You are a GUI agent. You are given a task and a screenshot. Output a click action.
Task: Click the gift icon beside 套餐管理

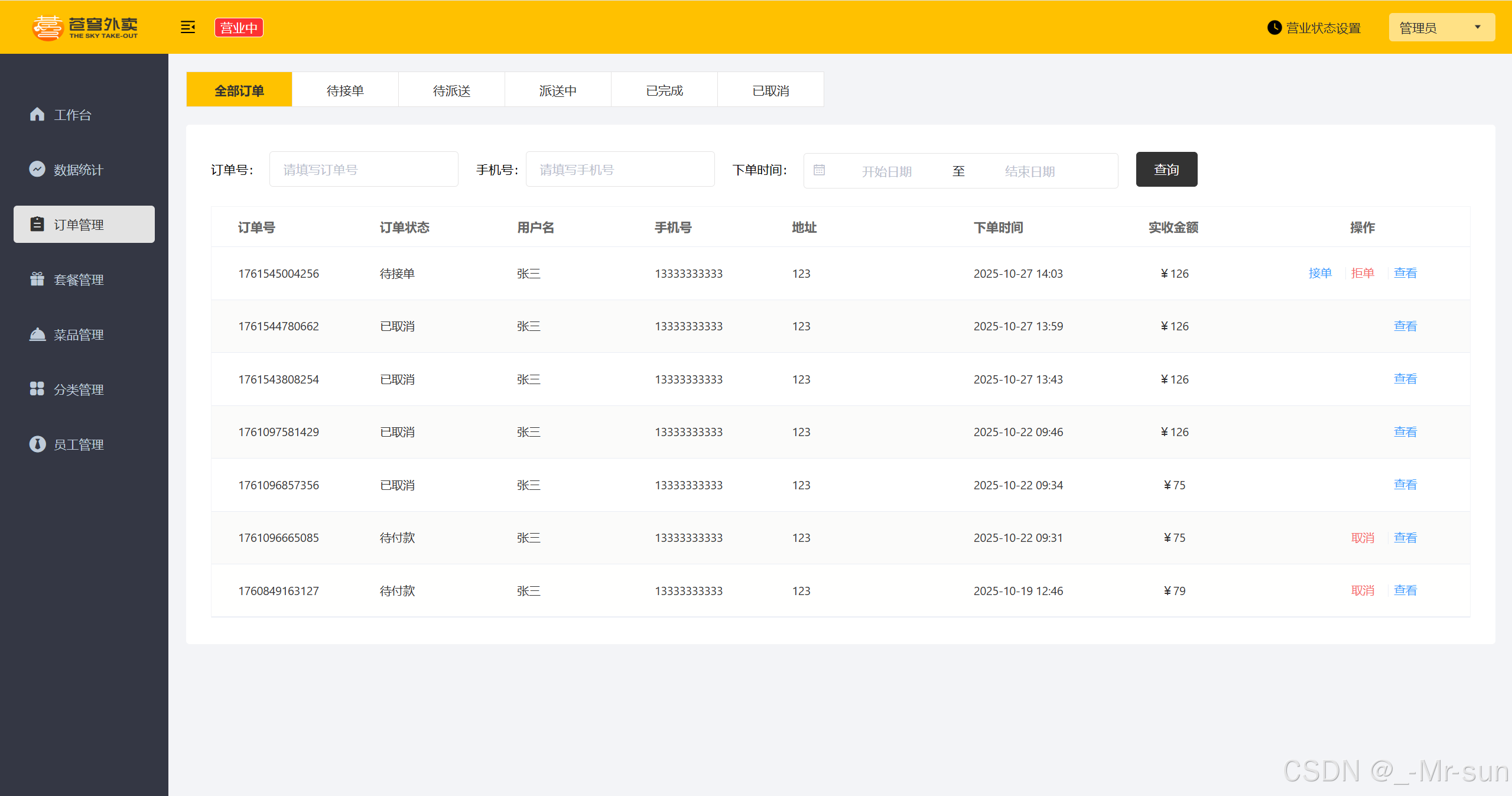37,279
